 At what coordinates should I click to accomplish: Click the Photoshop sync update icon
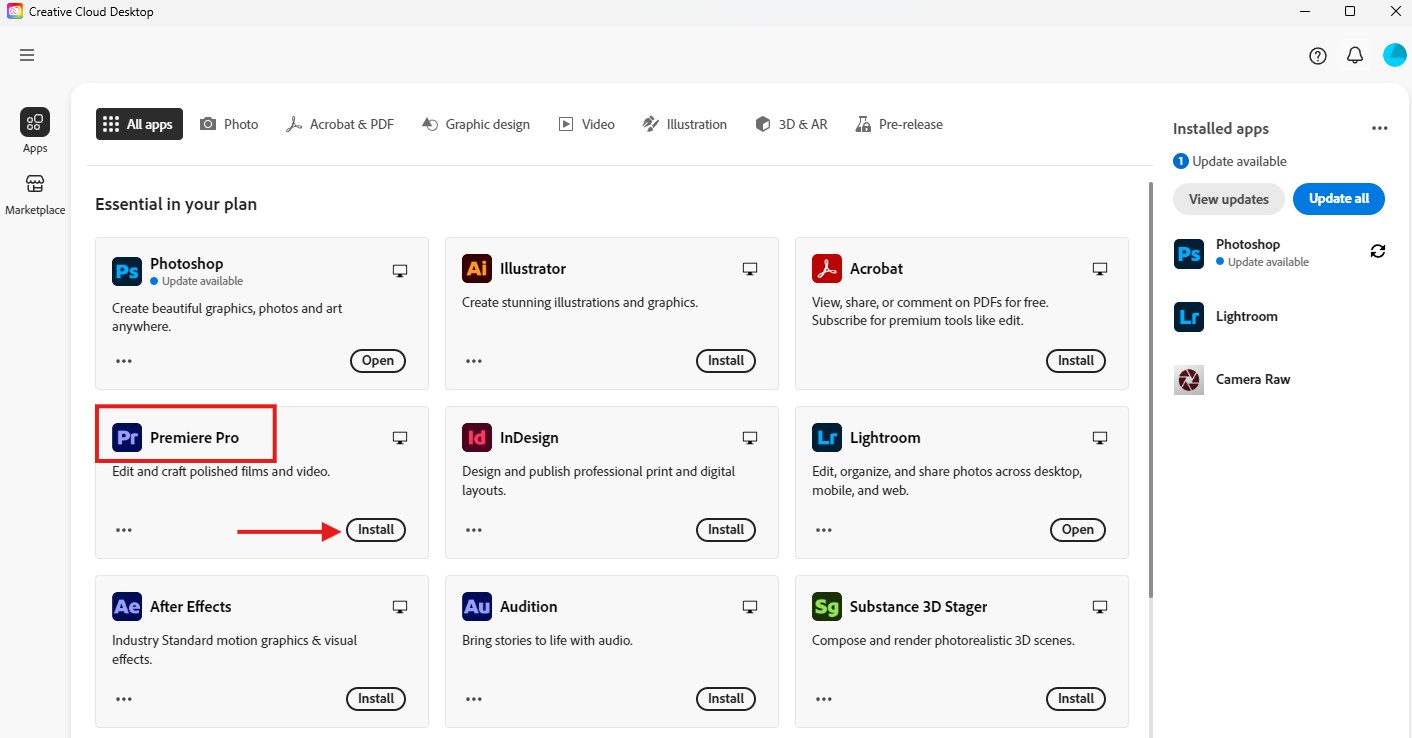[1378, 252]
